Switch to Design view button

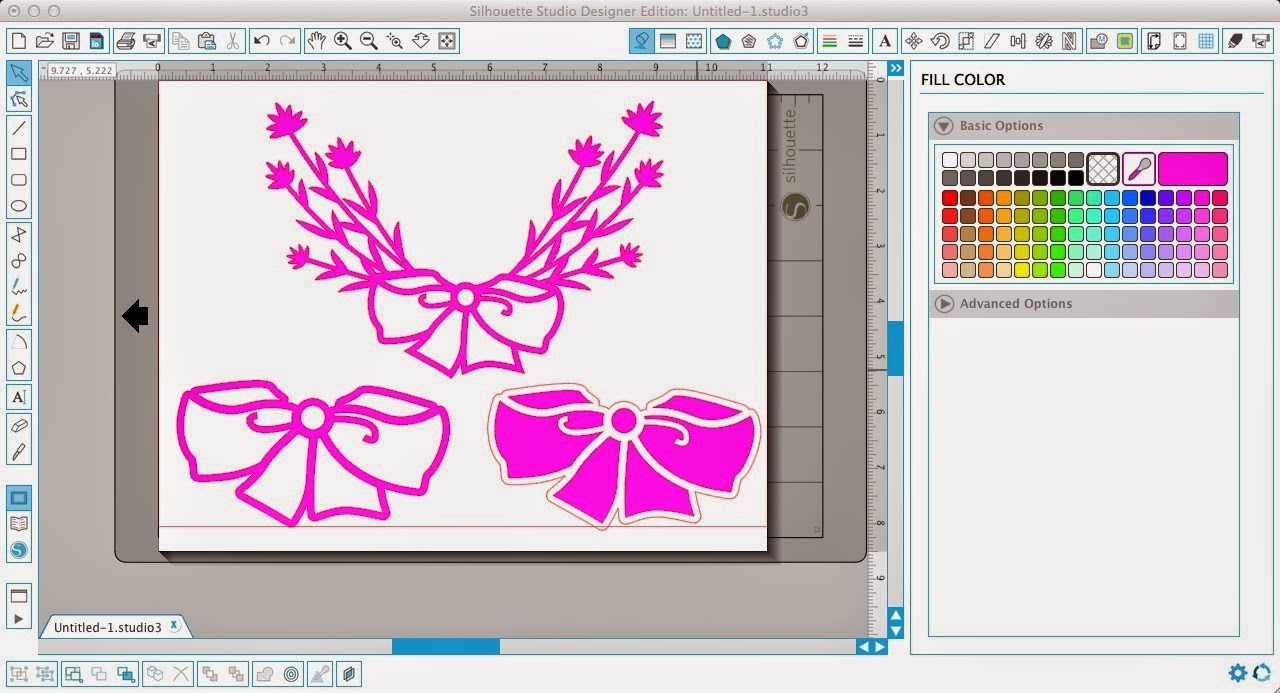18,498
